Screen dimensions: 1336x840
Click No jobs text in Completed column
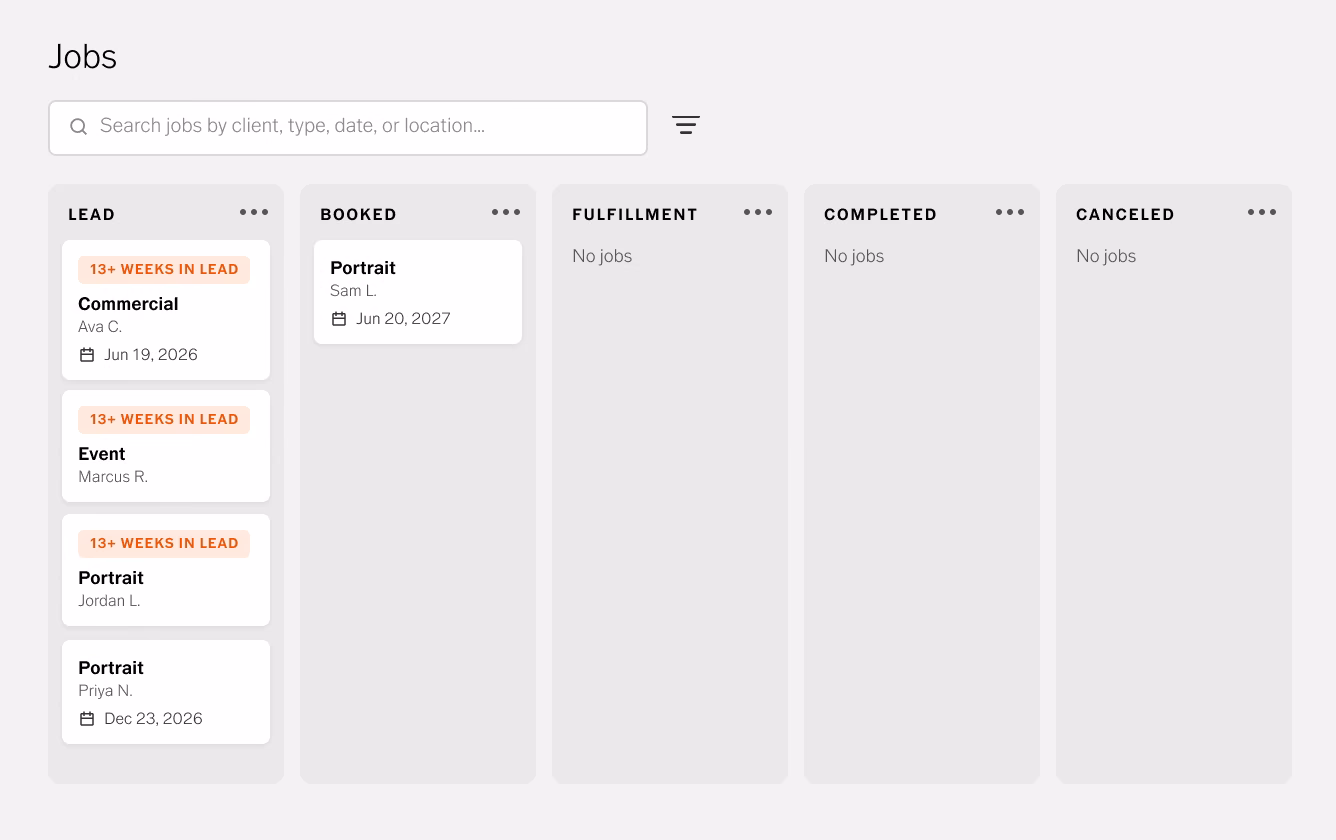pyautogui.click(x=854, y=256)
